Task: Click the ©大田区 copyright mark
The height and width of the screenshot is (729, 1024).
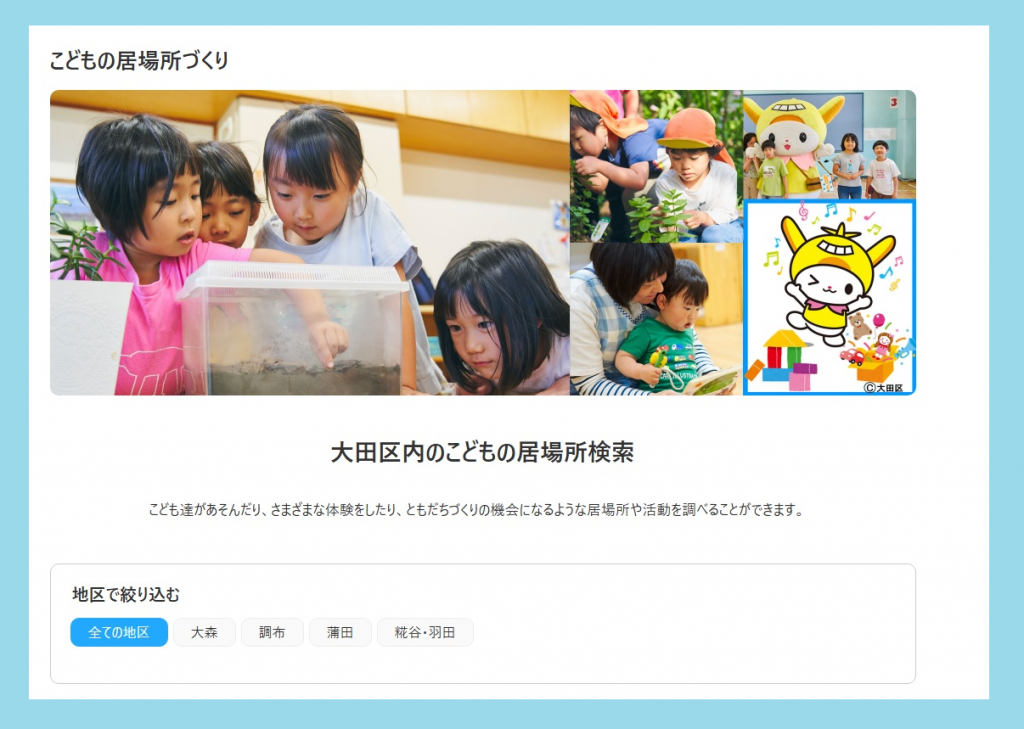Action: 883,387
